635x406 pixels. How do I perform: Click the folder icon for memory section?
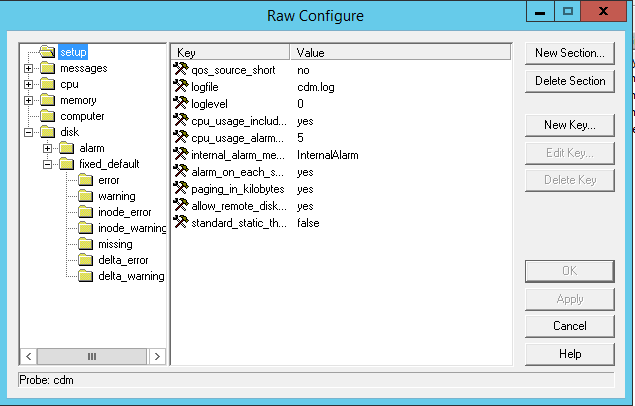[48, 100]
